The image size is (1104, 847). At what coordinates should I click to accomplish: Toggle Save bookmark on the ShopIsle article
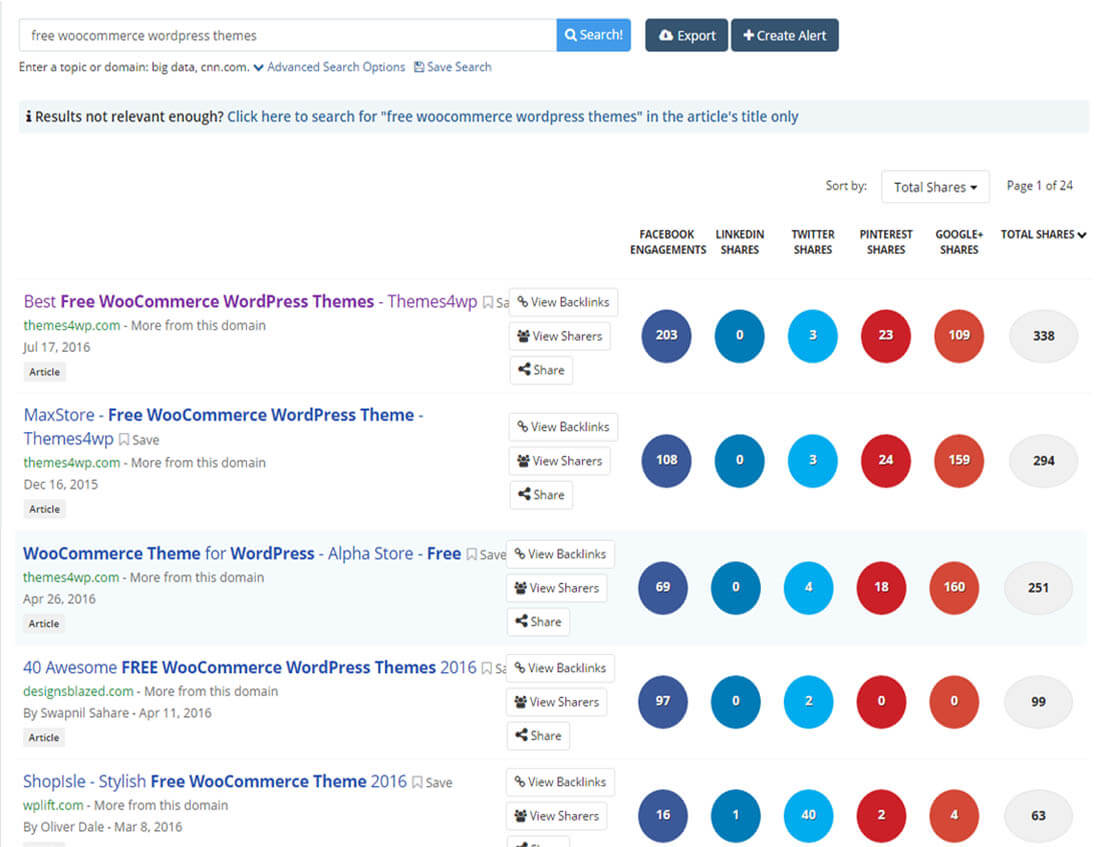[417, 782]
